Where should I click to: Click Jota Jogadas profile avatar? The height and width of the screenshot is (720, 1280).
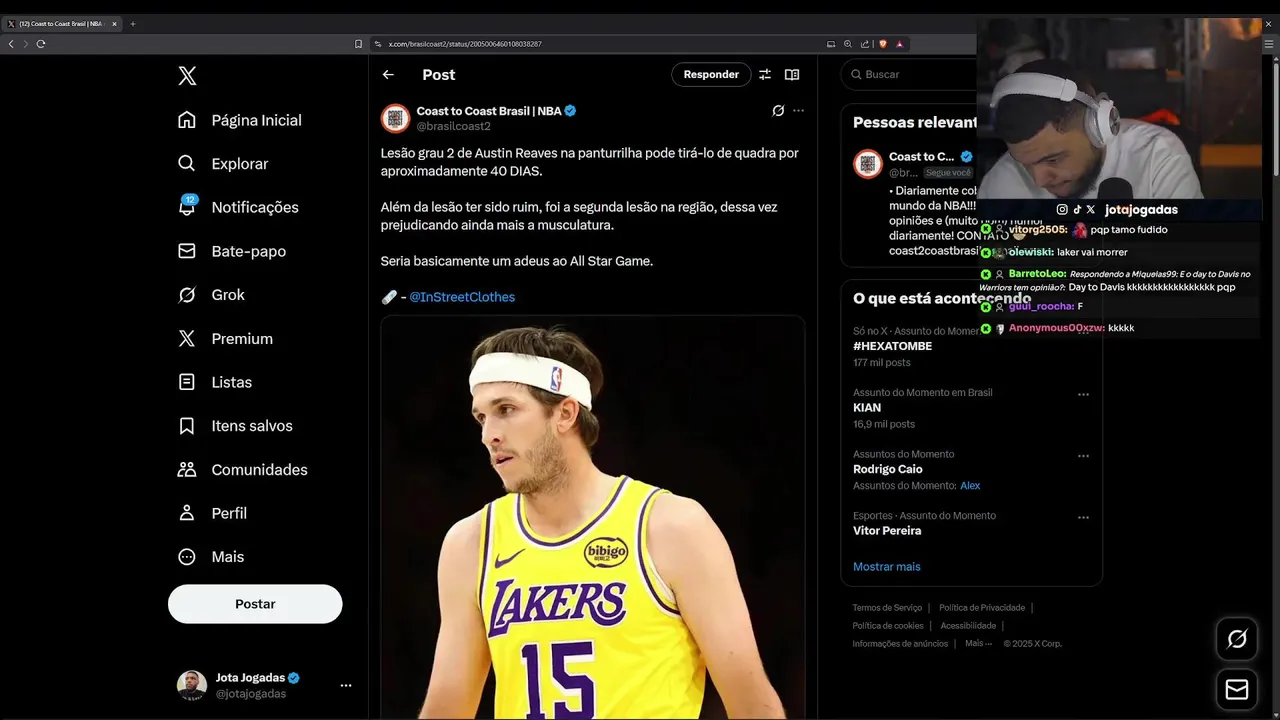(192, 685)
